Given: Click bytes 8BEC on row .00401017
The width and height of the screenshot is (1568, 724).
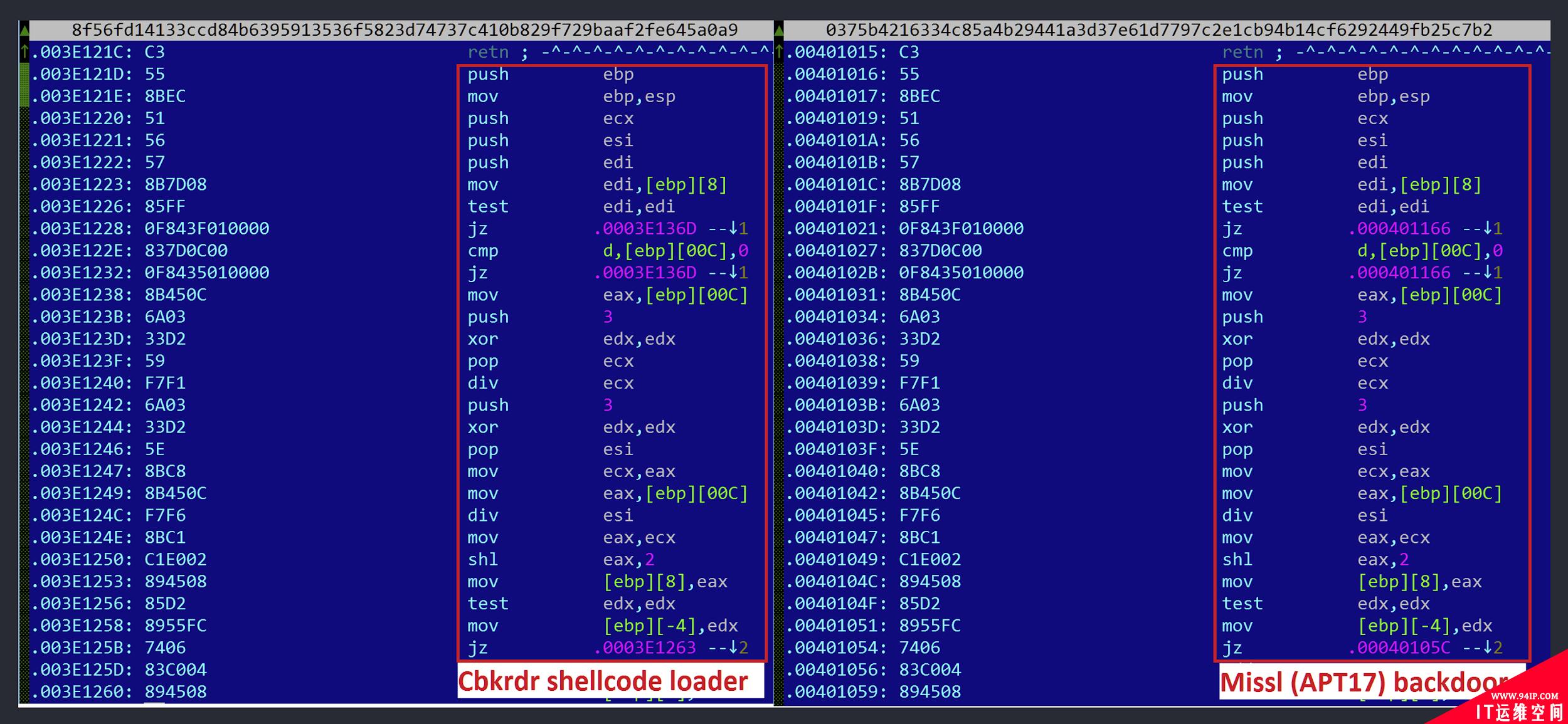Looking at the screenshot, I should click(919, 96).
